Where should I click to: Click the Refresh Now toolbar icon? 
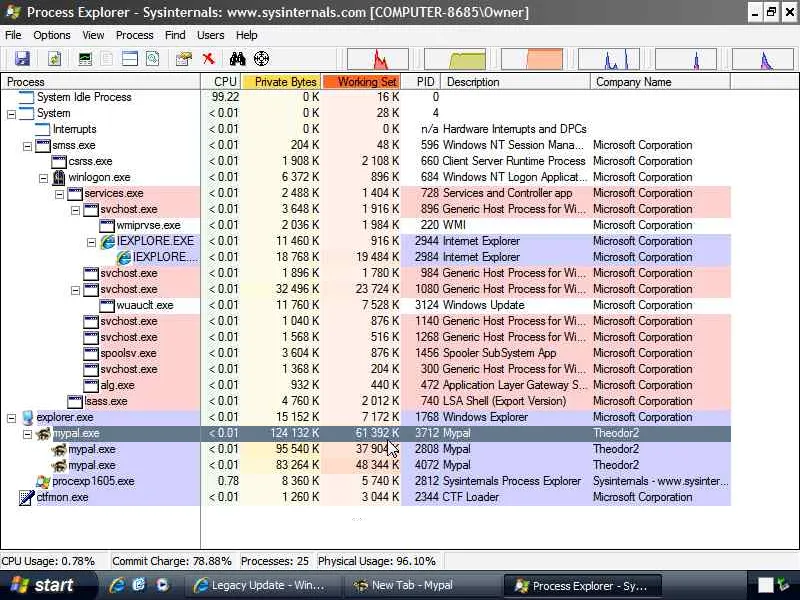click(55, 59)
